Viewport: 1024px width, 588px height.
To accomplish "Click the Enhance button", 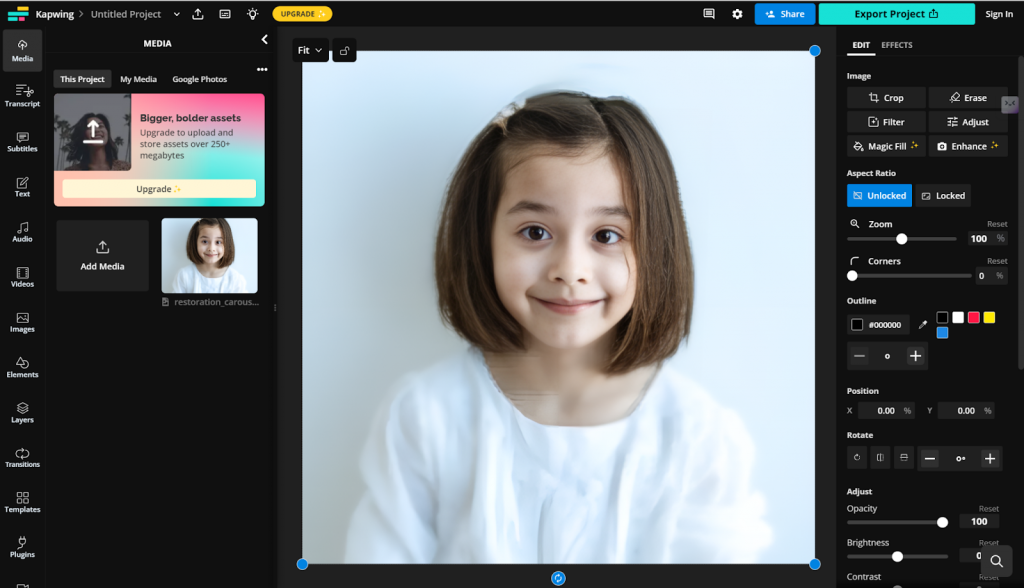I will (x=968, y=146).
